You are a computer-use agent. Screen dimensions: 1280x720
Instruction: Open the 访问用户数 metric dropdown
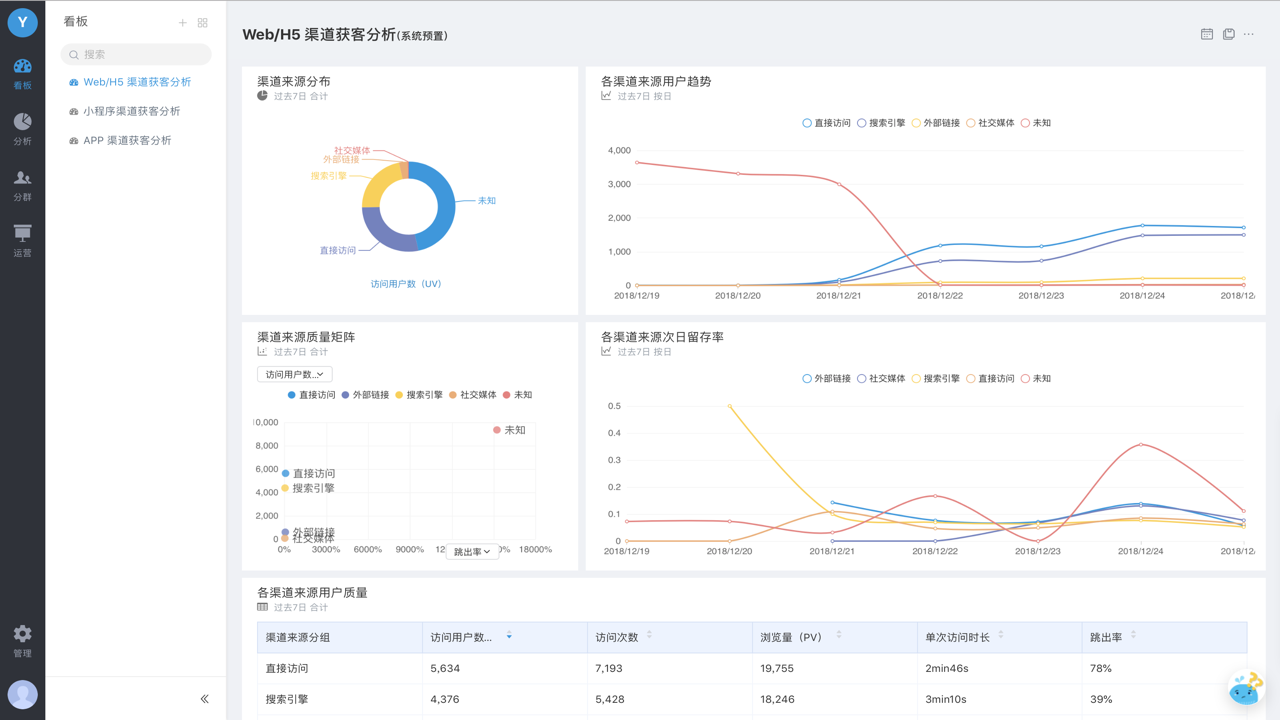coord(294,374)
